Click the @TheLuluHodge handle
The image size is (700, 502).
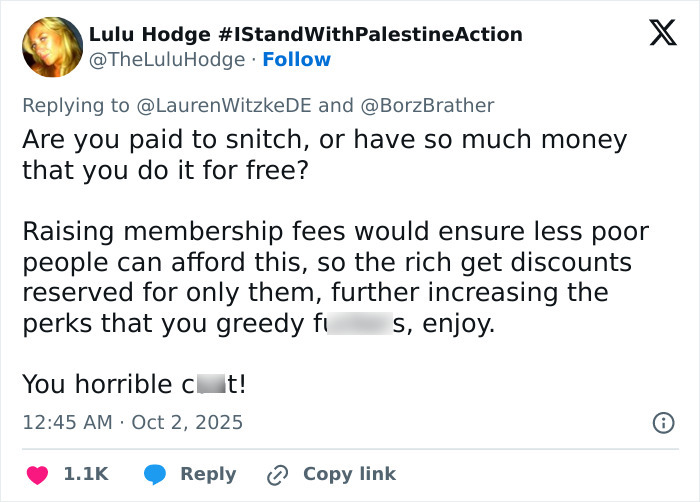(x=167, y=60)
